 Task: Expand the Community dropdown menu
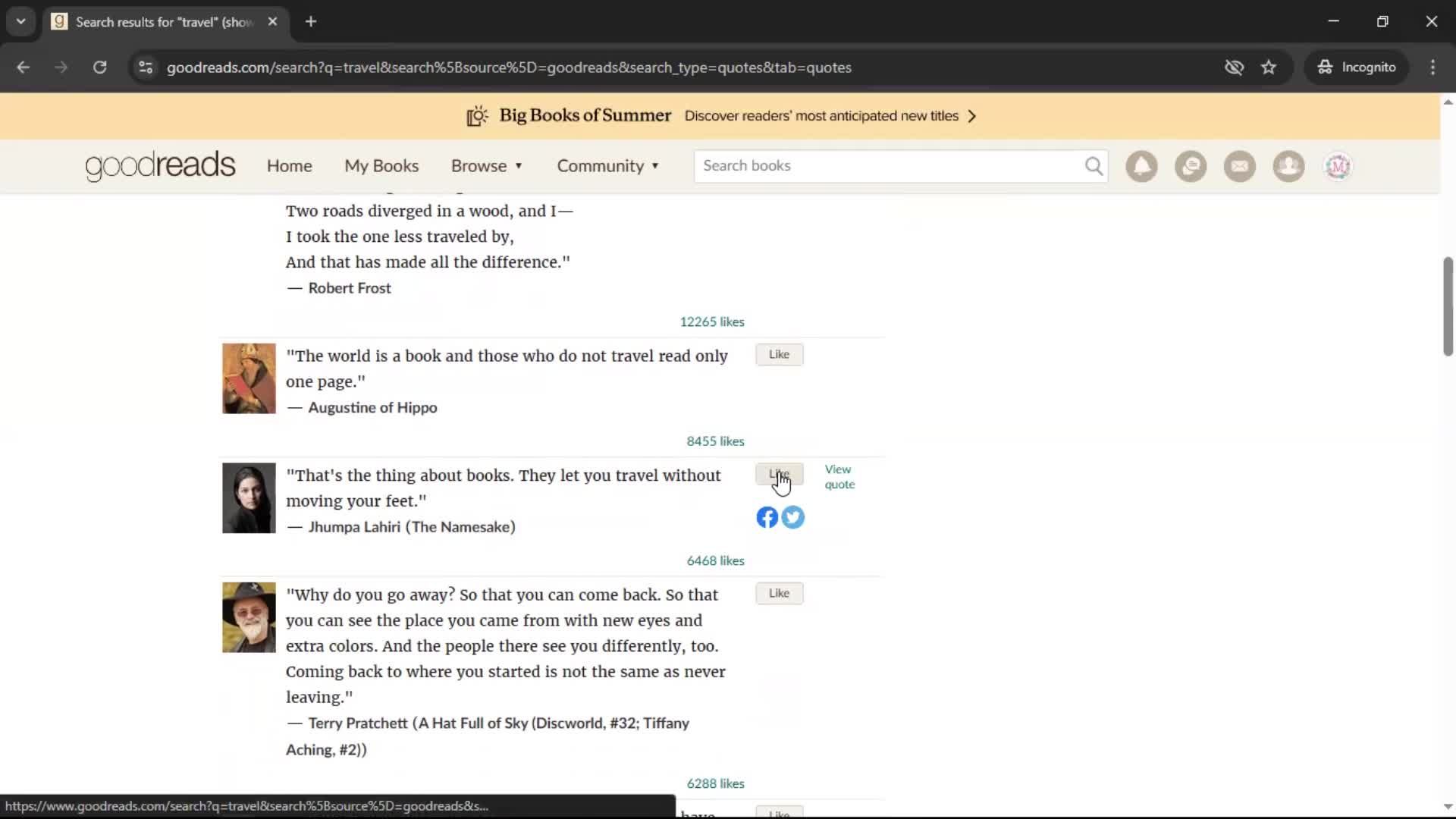coord(608,166)
